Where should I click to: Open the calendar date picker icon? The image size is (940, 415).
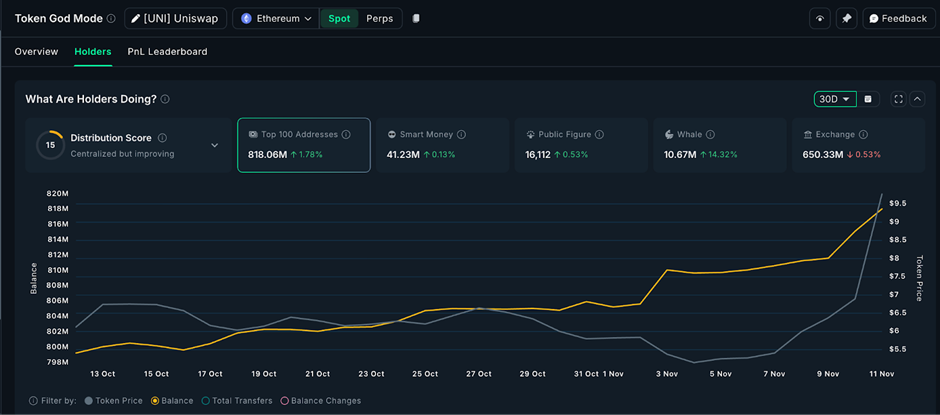point(868,99)
